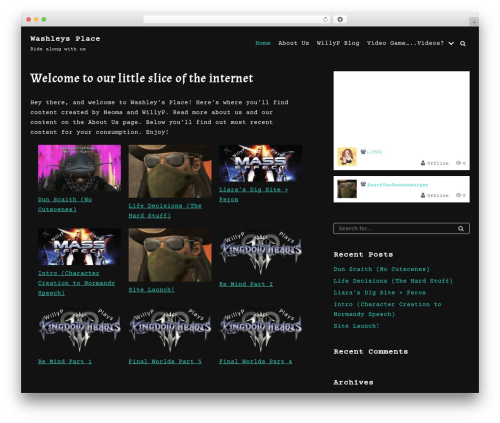
Task: Go to the Home menu item
Action: pos(263,43)
